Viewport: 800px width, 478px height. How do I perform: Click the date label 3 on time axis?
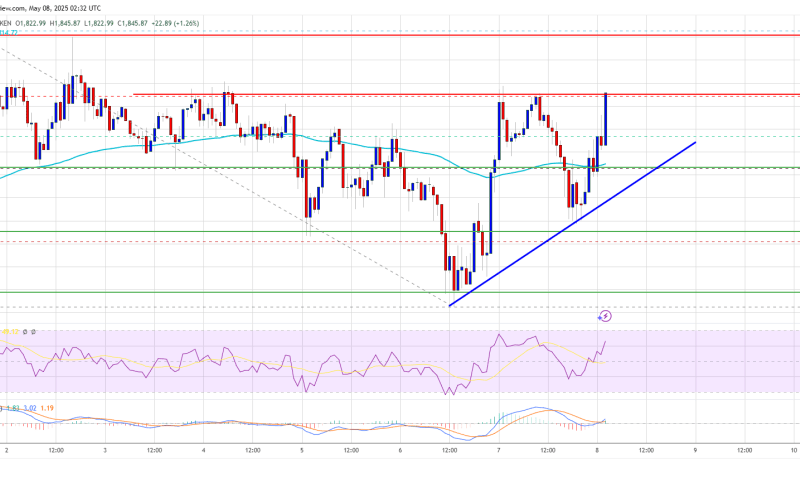105,450
